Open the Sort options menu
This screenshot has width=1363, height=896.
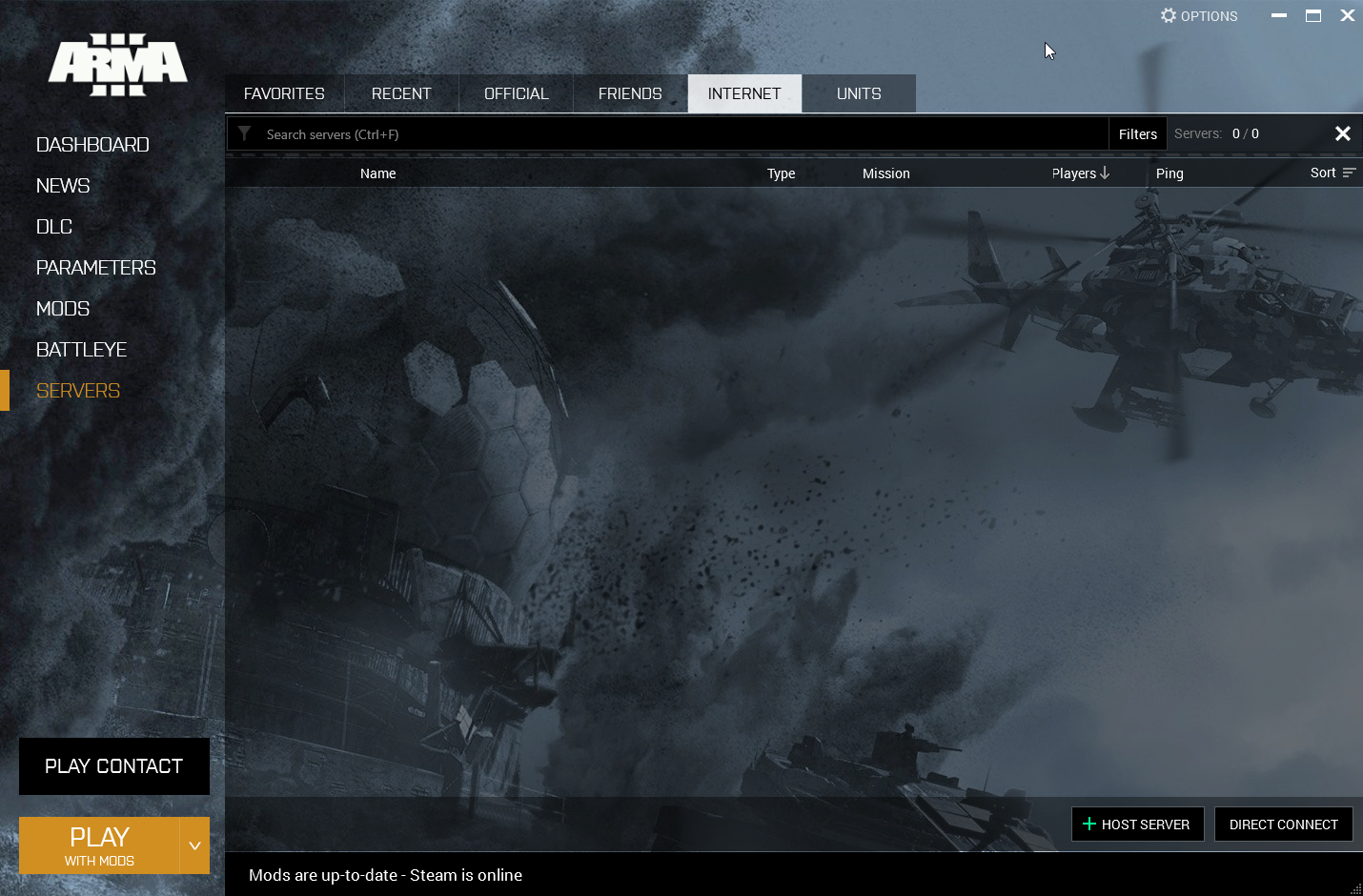click(x=1332, y=173)
